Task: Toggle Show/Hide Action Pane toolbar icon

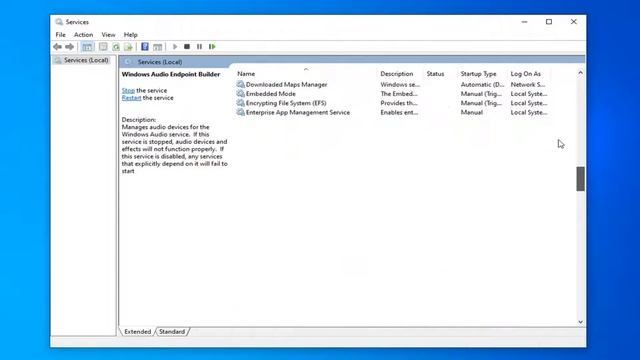Action: (158, 47)
